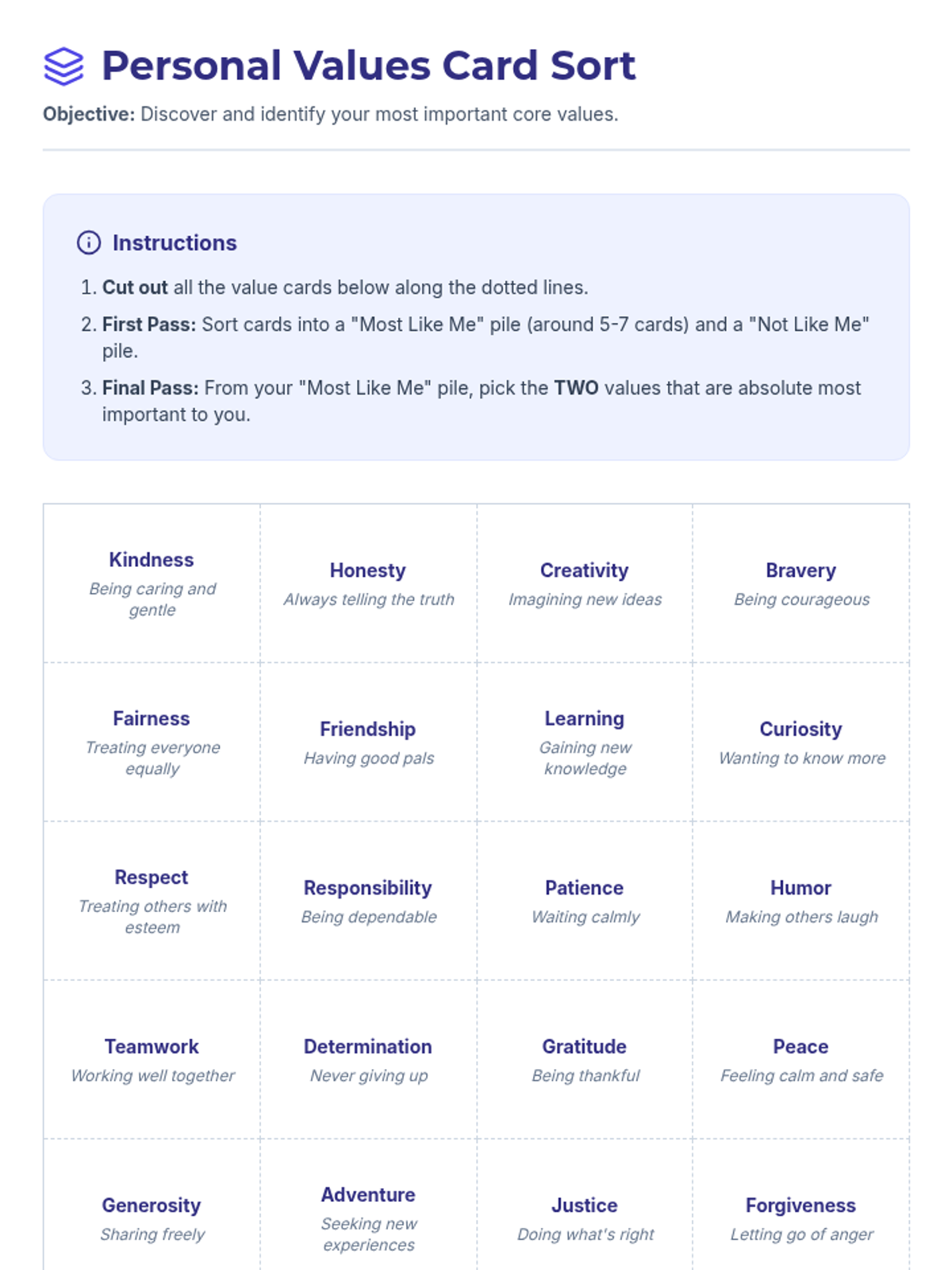Select the Peace card
Image resolution: width=952 pixels, height=1270 pixels.
pos(801,1060)
